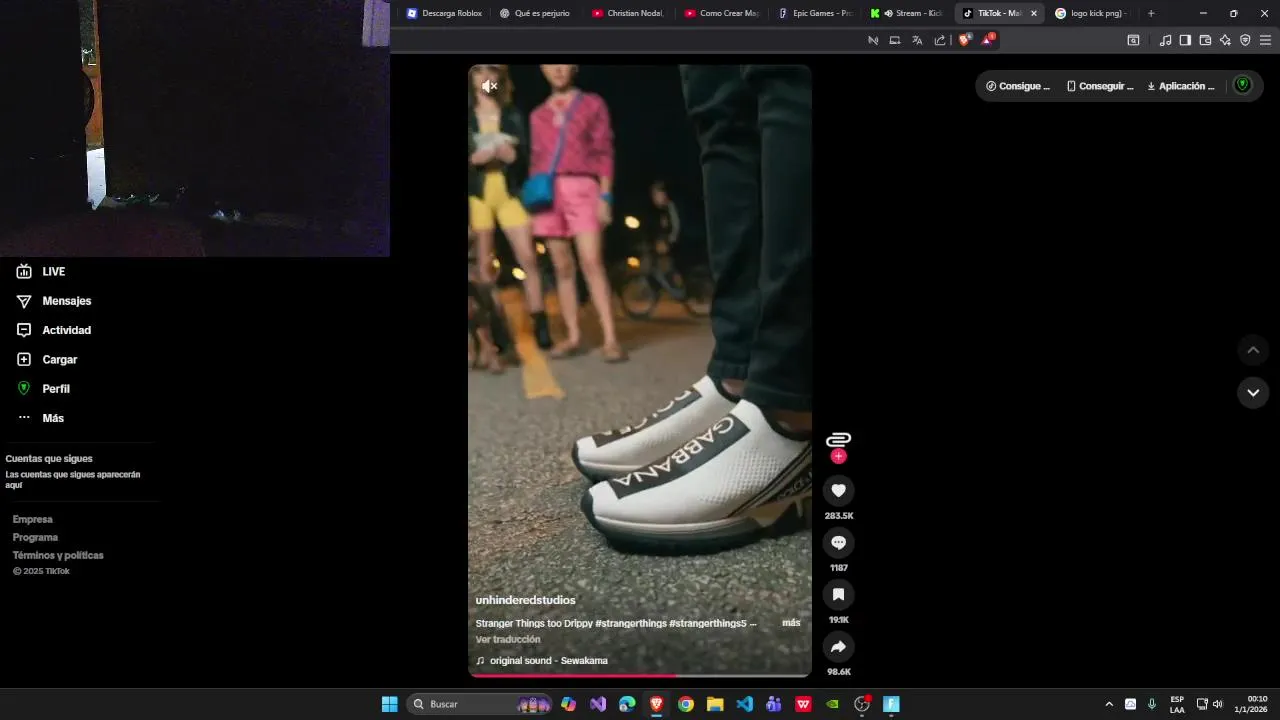Open a new browser tab

pyautogui.click(x=1151, y=13)
